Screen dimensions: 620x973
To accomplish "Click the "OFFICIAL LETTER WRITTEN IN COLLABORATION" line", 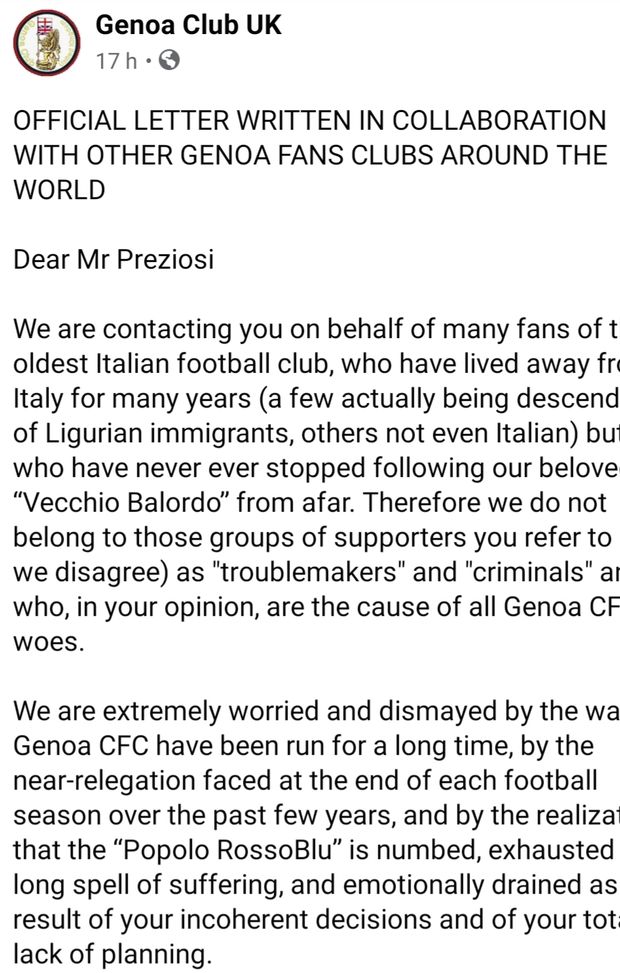I will click(309, 121).
